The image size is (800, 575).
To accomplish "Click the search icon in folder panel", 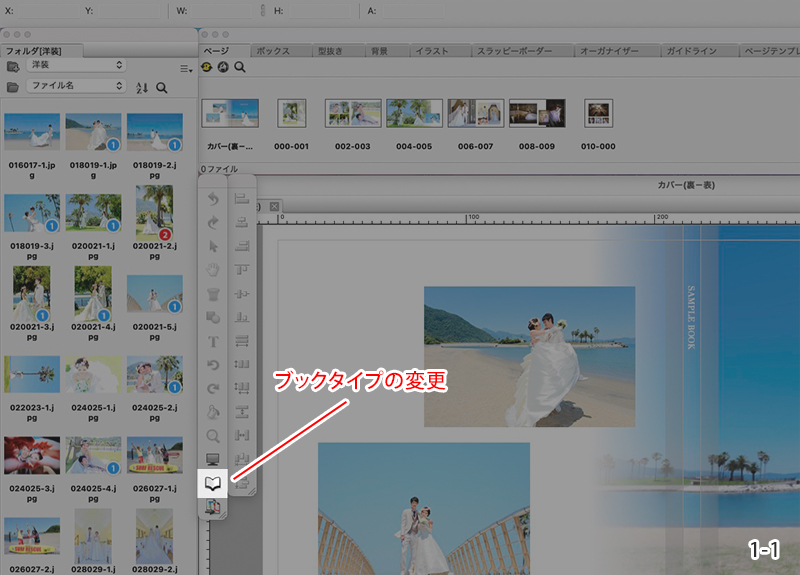I will point(162,88).
